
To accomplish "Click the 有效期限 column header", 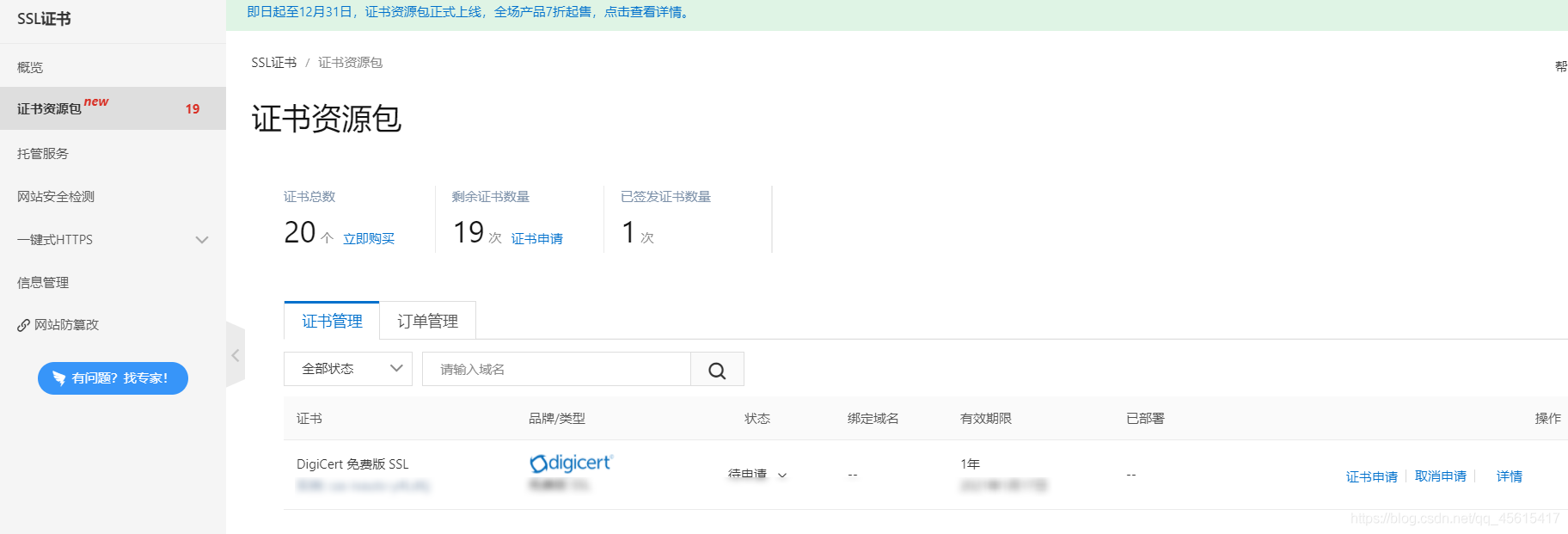I will (985, 419).
